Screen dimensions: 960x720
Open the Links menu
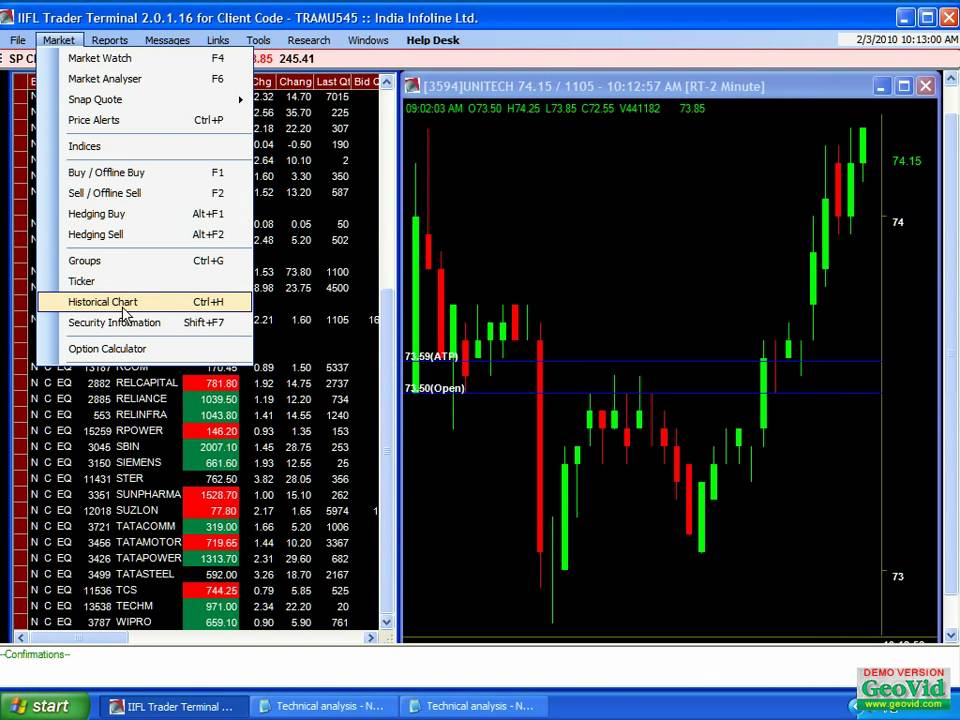[x=218, y=40]
